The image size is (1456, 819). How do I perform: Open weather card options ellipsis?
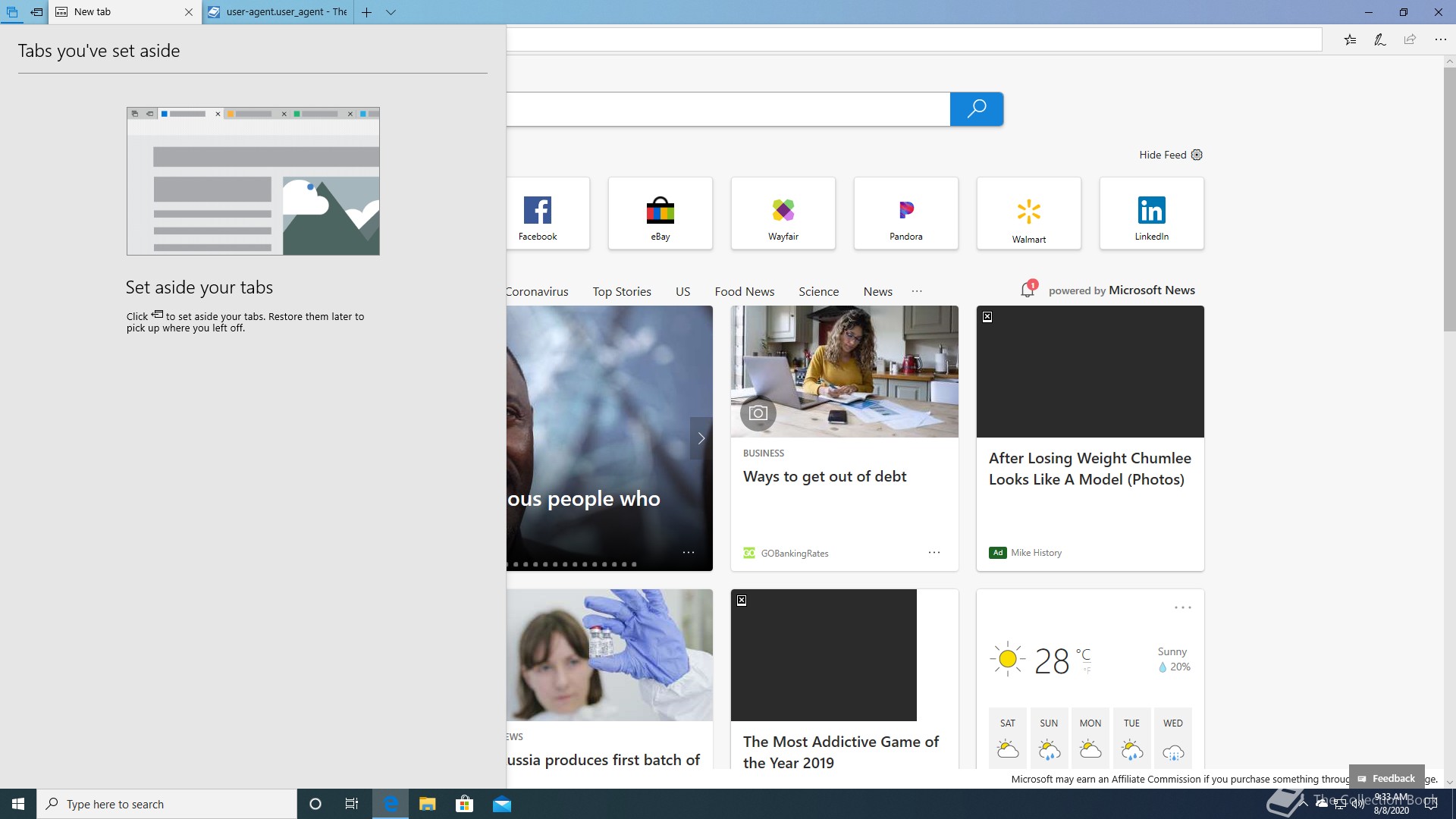[1183, 607]
